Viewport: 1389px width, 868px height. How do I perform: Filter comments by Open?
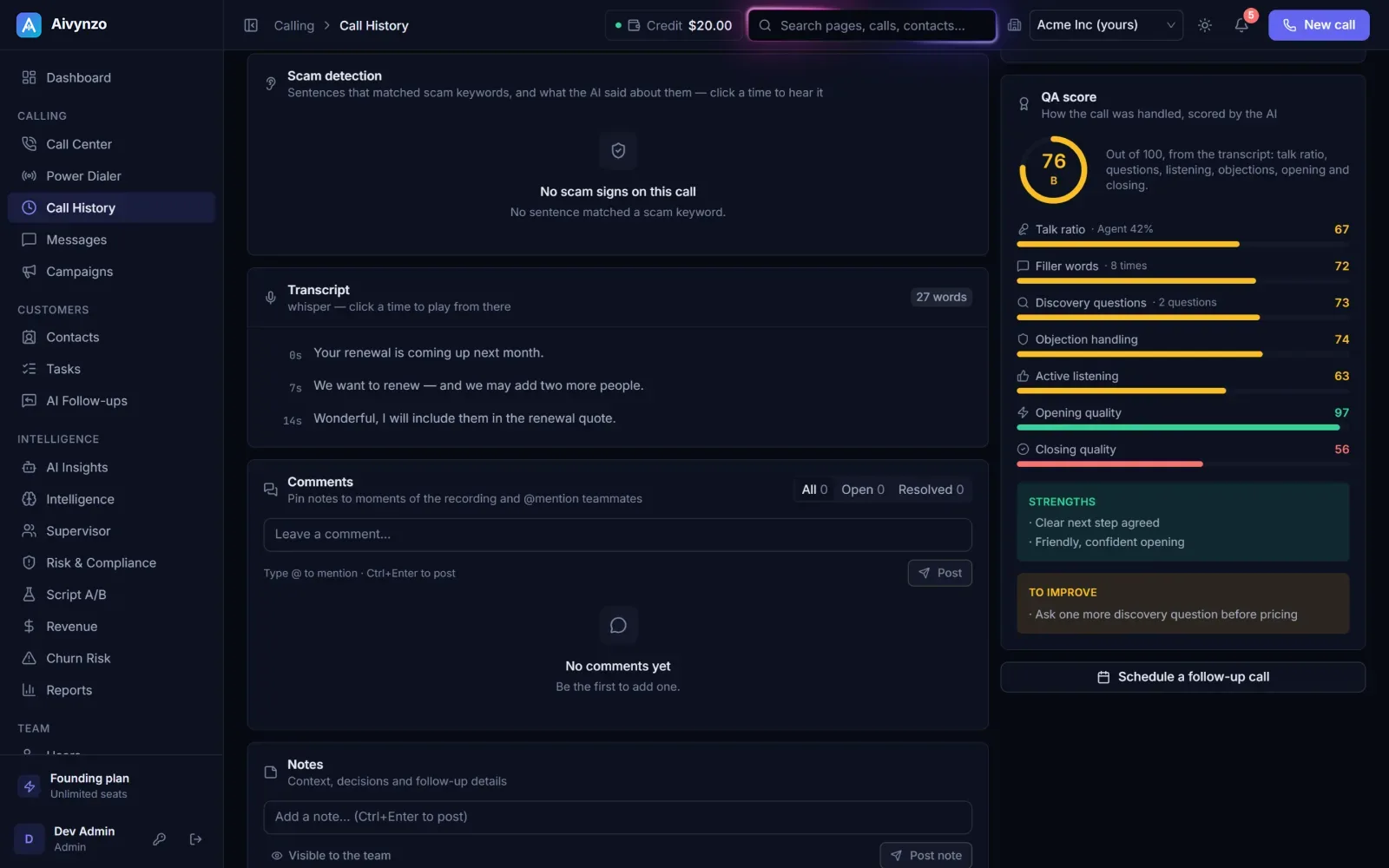click(x=863, y=490)
